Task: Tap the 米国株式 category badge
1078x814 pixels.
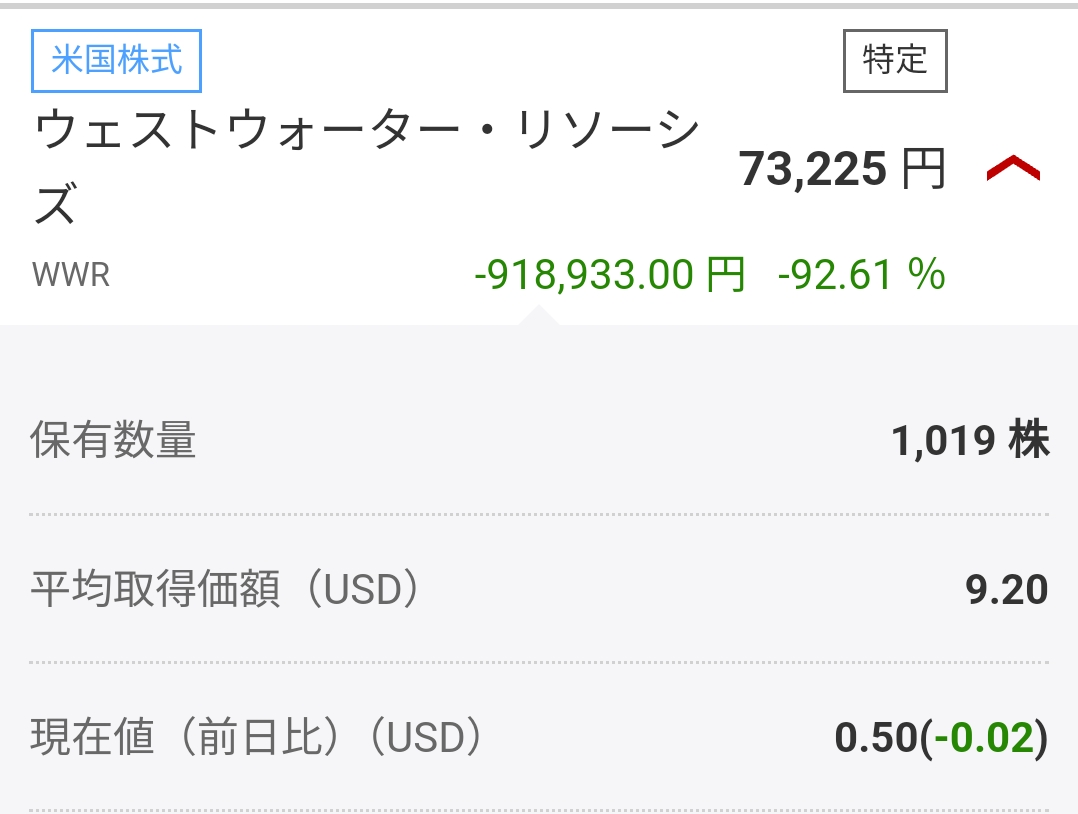Action: pyautogui.click(x=117, y=60)
